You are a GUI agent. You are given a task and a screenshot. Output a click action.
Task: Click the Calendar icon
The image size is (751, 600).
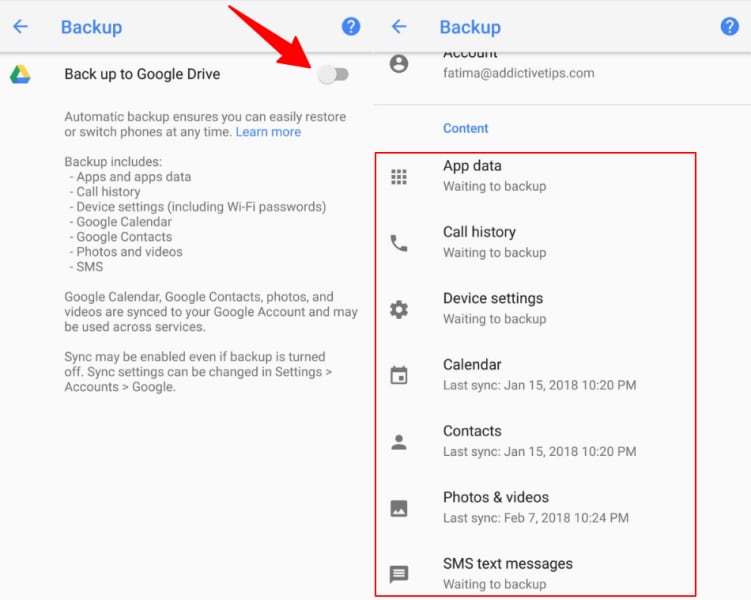click(x=398, y=375)
